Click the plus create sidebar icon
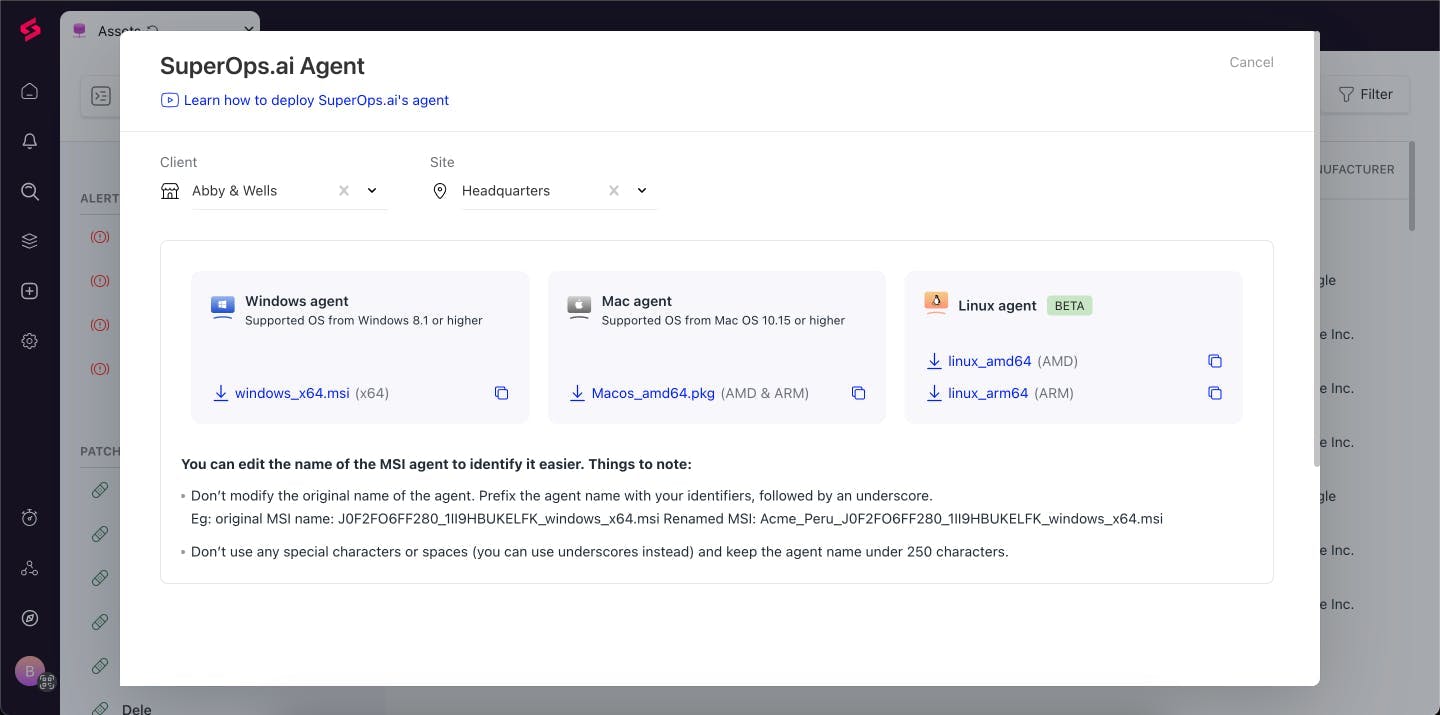 tap(30, 291)
